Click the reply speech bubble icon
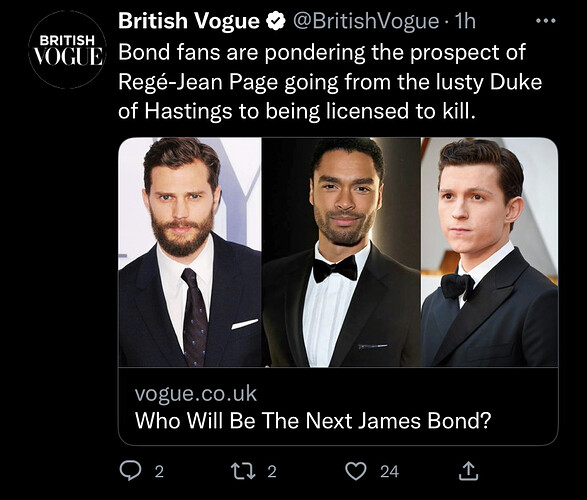 (130, 471)
